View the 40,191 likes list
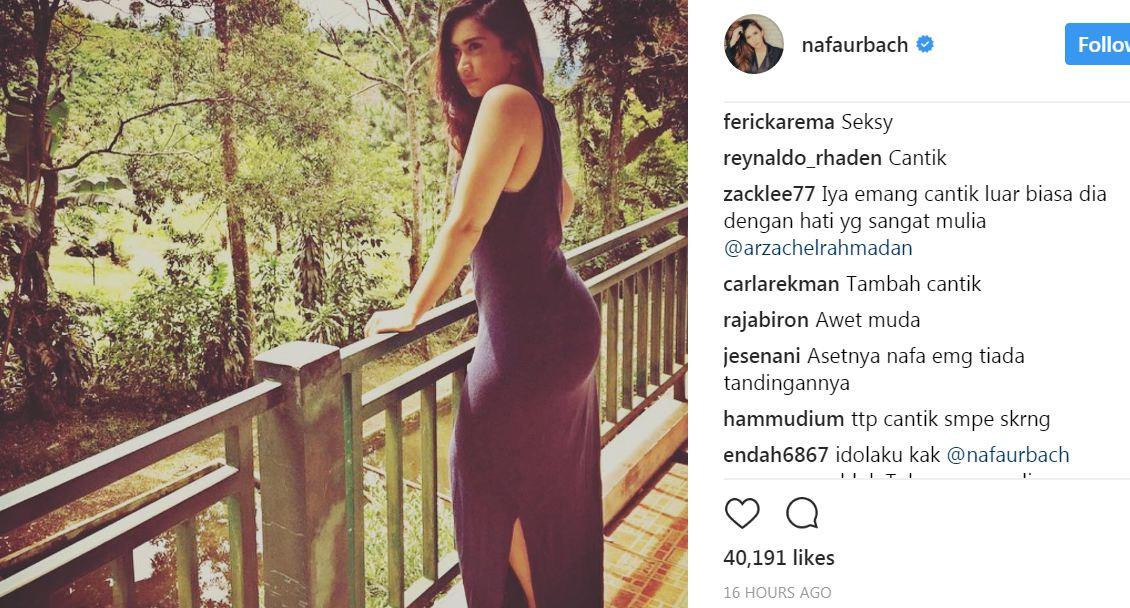This screenshot has width=1130, height=608. pyautogui.click(x=778, y=558)
